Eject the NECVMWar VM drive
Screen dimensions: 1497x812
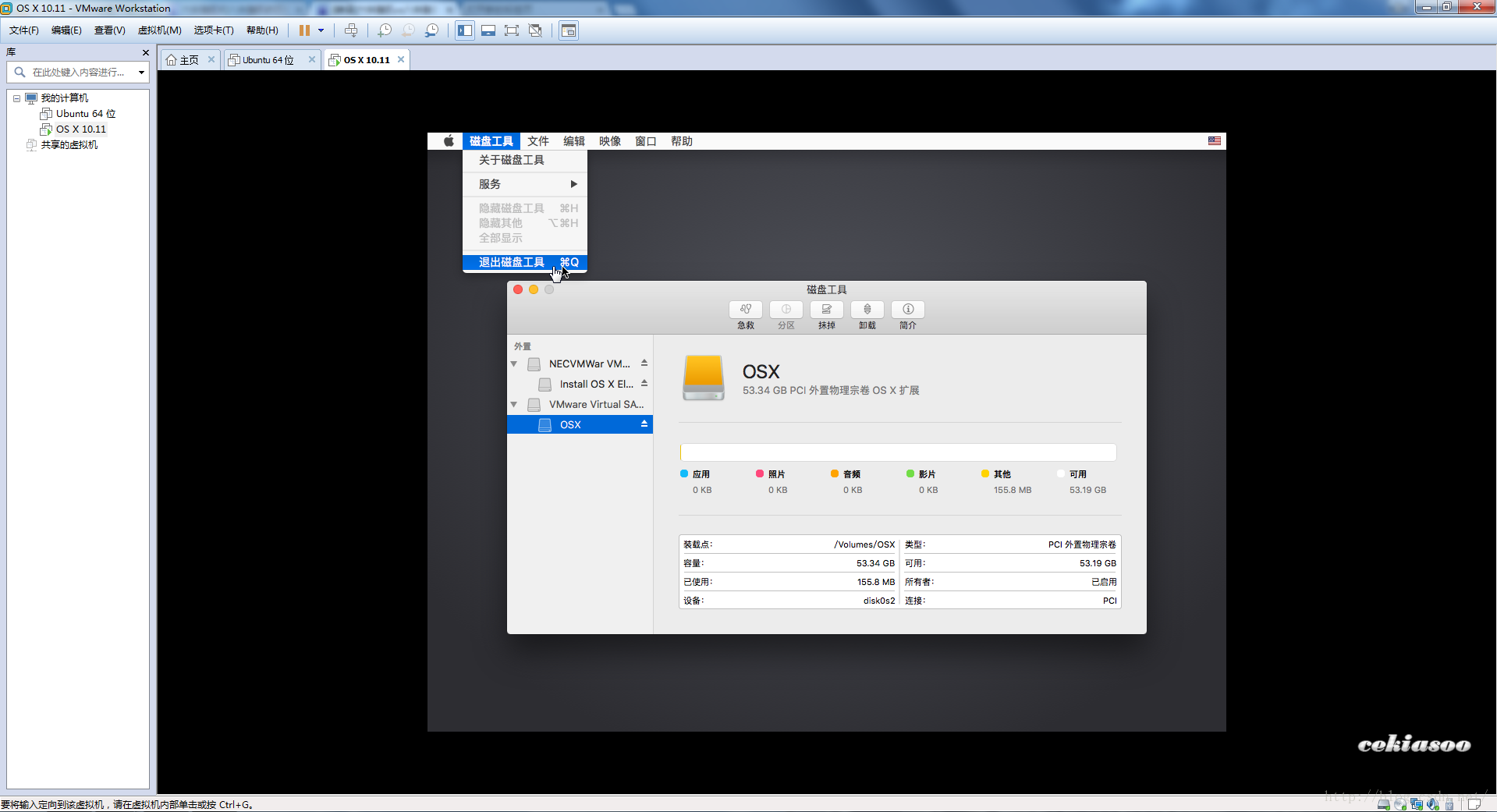[644, 363]
